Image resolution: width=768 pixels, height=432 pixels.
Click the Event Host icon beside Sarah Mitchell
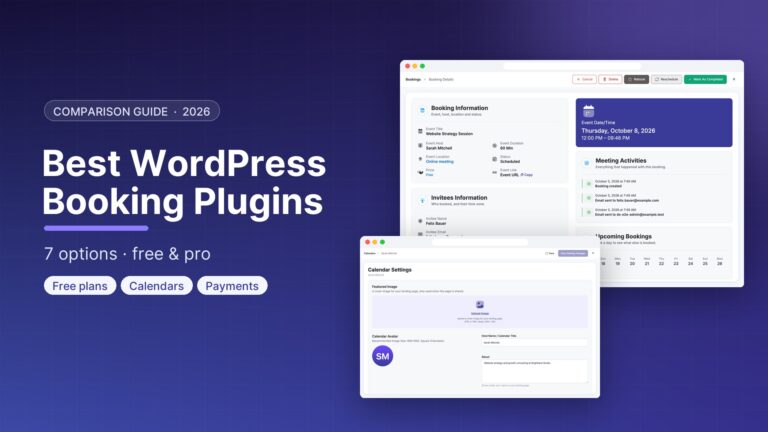[420, 145]
